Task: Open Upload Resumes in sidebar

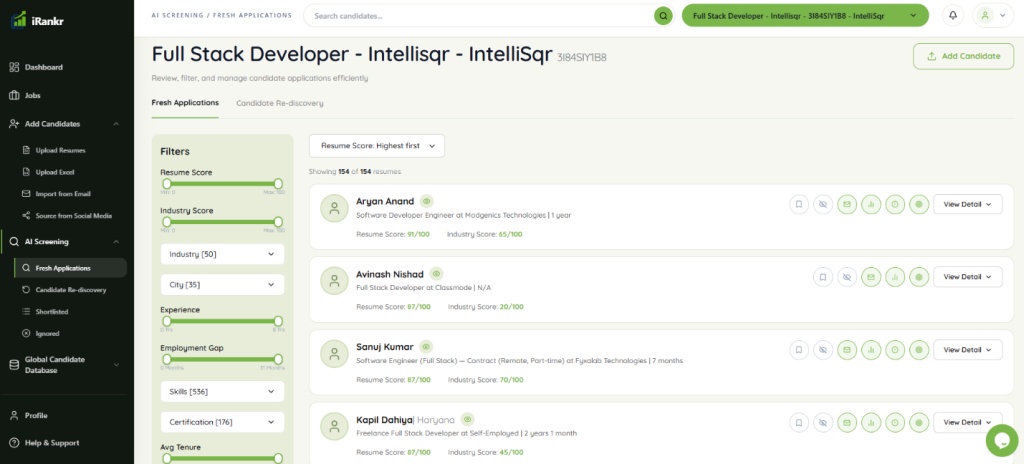Action: (x=60, y=150)
